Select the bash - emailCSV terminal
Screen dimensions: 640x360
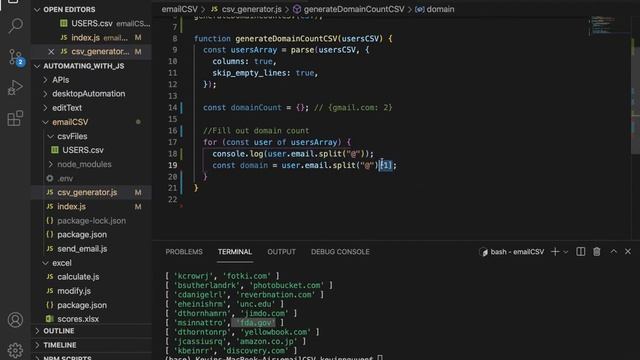pyautogui.click(x=512, y=252)
